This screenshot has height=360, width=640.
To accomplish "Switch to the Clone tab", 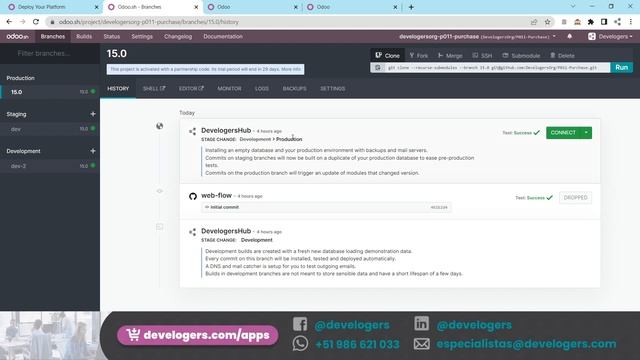I will pos(387,56).
